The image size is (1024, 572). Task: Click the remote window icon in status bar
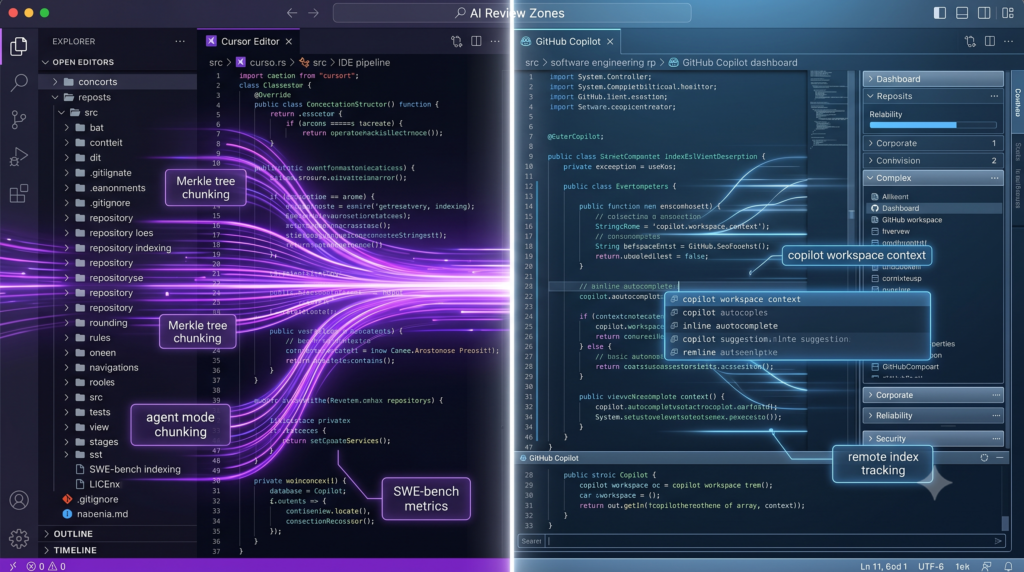coord(12,566)
